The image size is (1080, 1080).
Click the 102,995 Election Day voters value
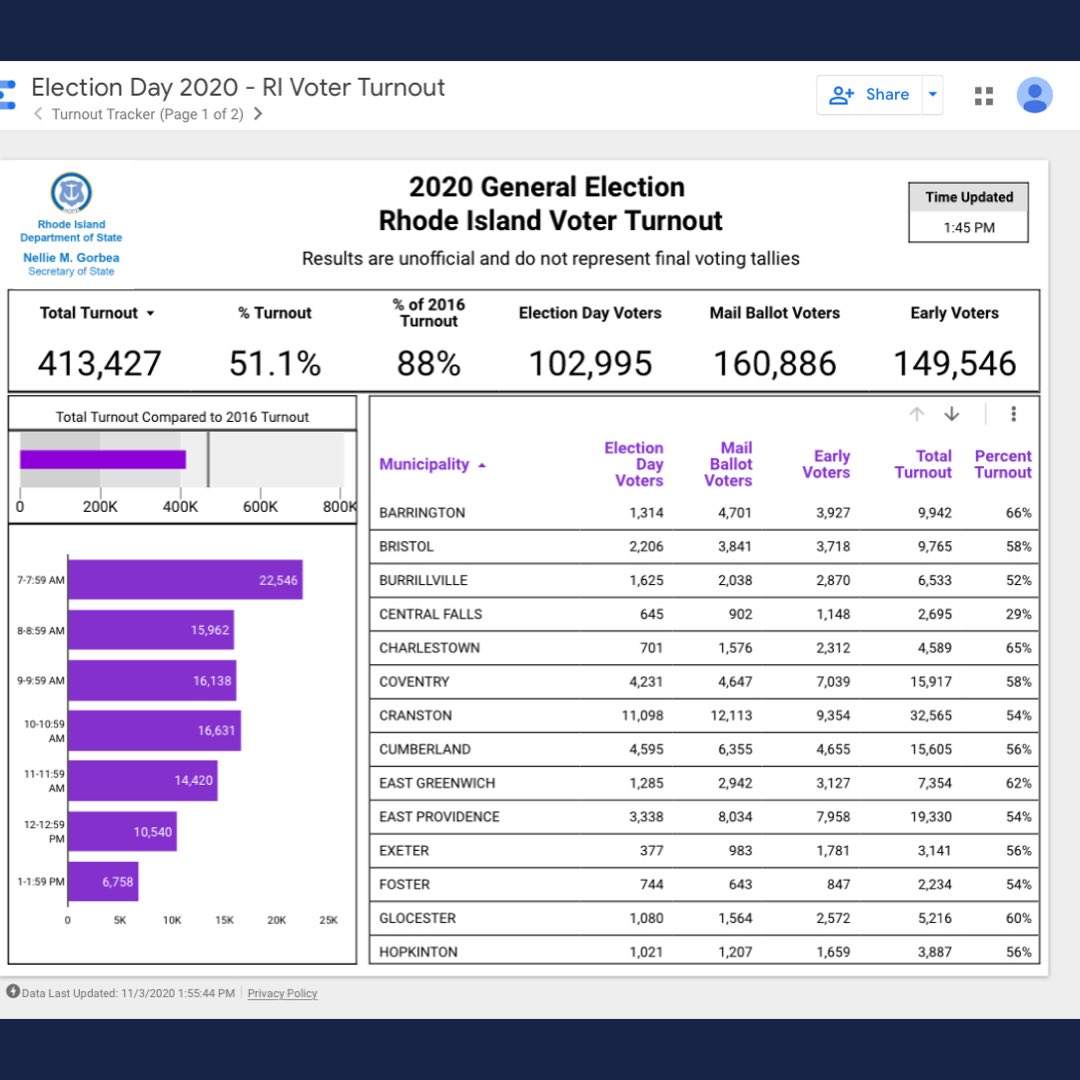[590, 364]
